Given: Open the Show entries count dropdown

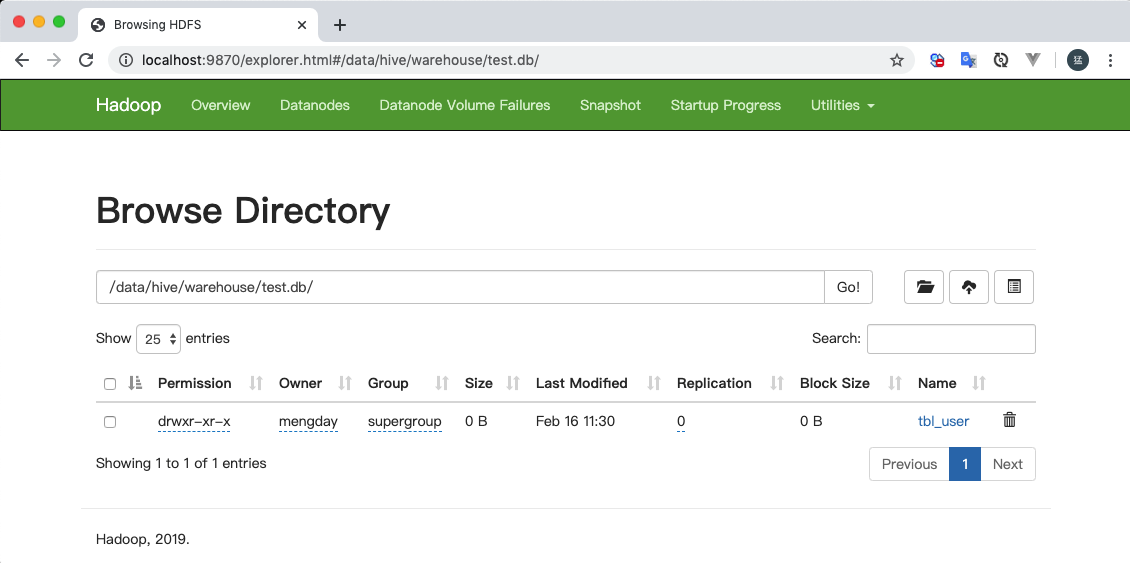Looking at the screenshot, I should tap(159, 339).
